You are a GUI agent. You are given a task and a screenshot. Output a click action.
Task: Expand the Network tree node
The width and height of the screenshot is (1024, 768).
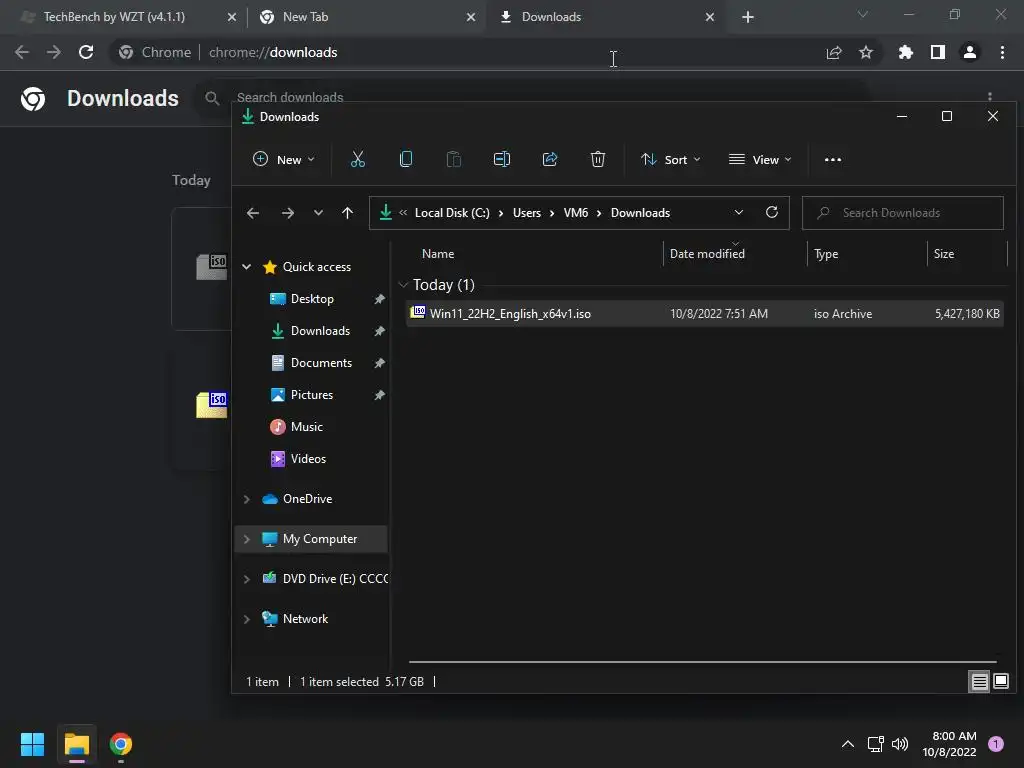(247, 619)
